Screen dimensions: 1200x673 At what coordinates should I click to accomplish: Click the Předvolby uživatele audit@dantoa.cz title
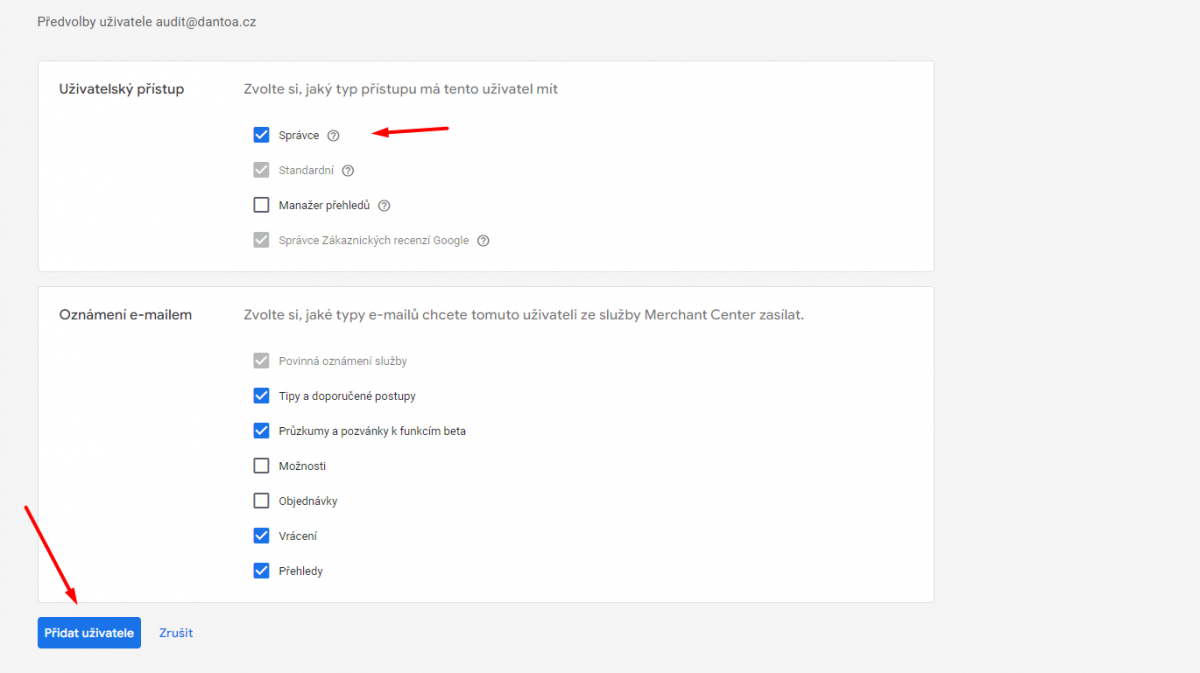(x=146, y=21)
